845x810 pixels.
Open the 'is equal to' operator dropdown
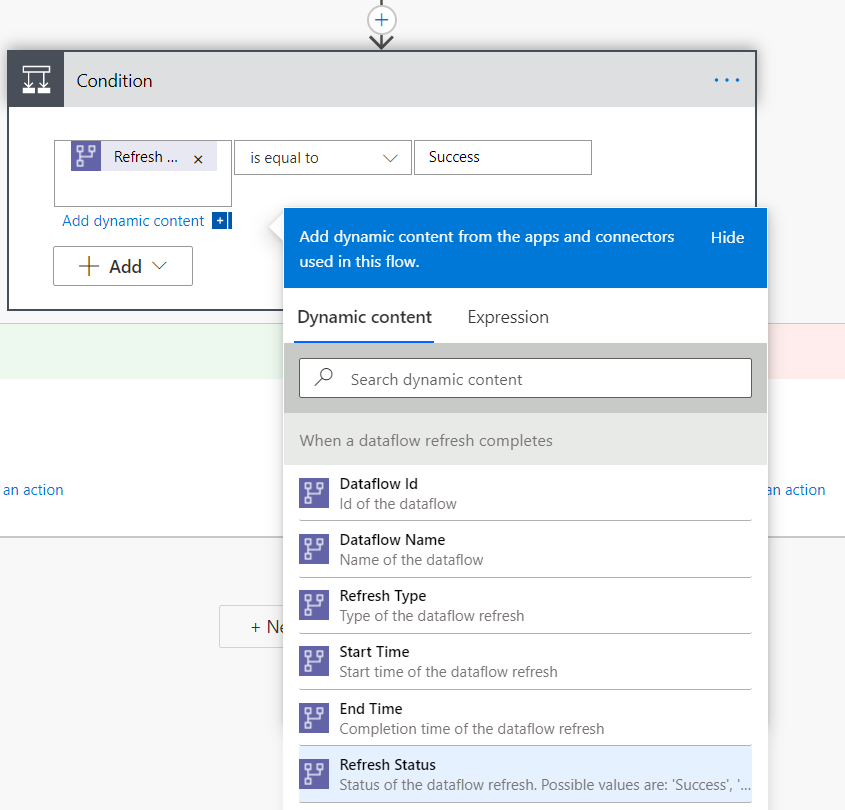click(323, 157)
